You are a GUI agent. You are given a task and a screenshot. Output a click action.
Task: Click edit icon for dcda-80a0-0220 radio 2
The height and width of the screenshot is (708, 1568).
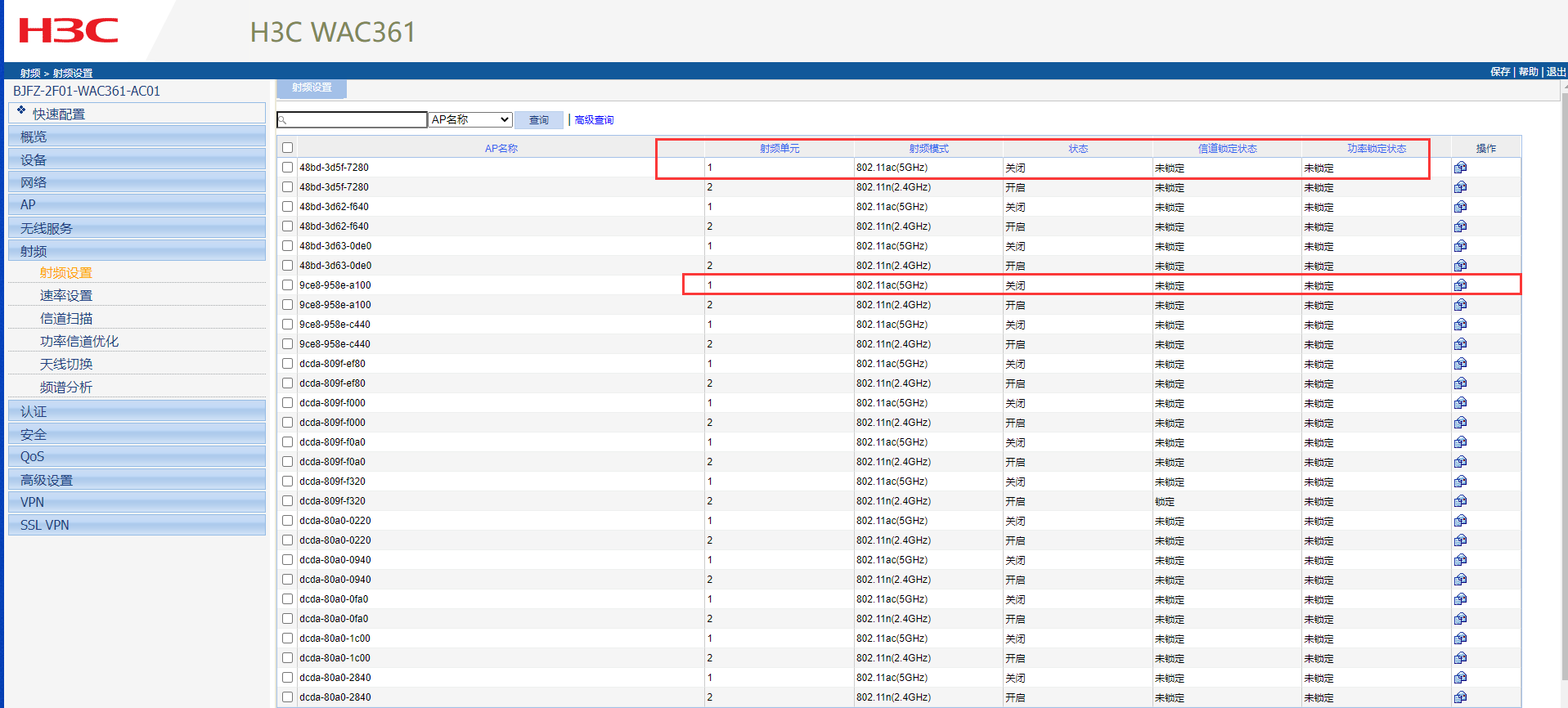(x=1460, y=540)
